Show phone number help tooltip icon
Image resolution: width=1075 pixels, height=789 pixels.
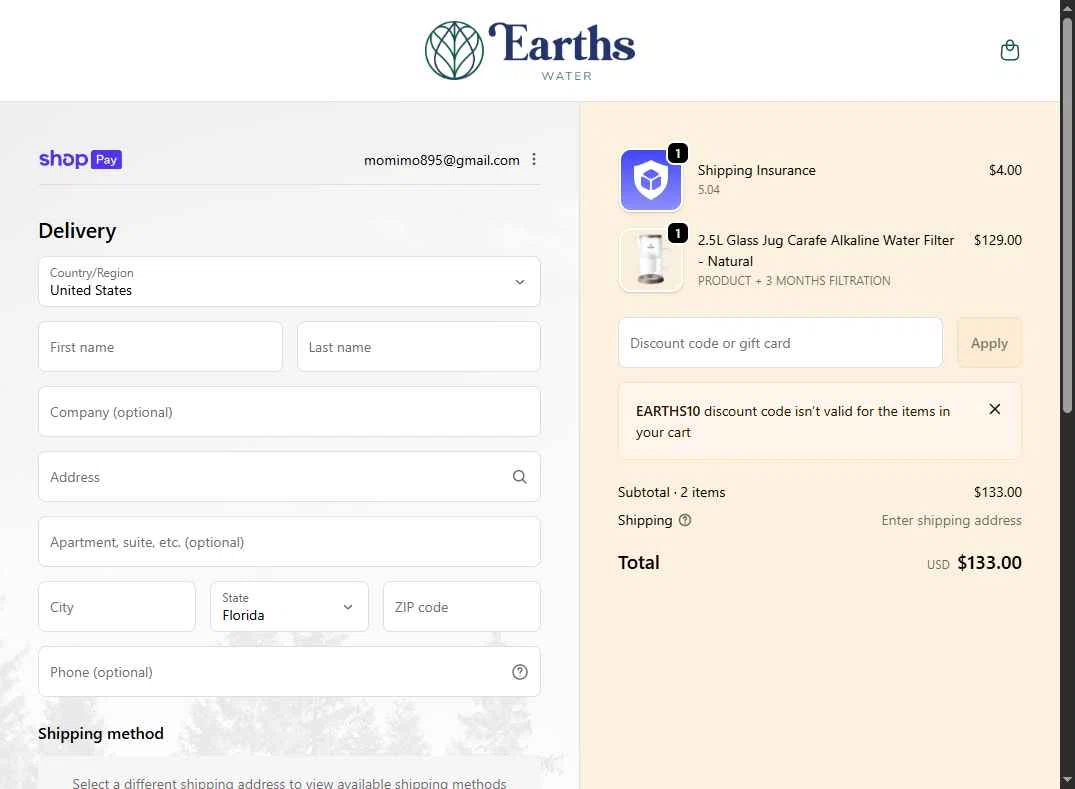tap(520, 672)
